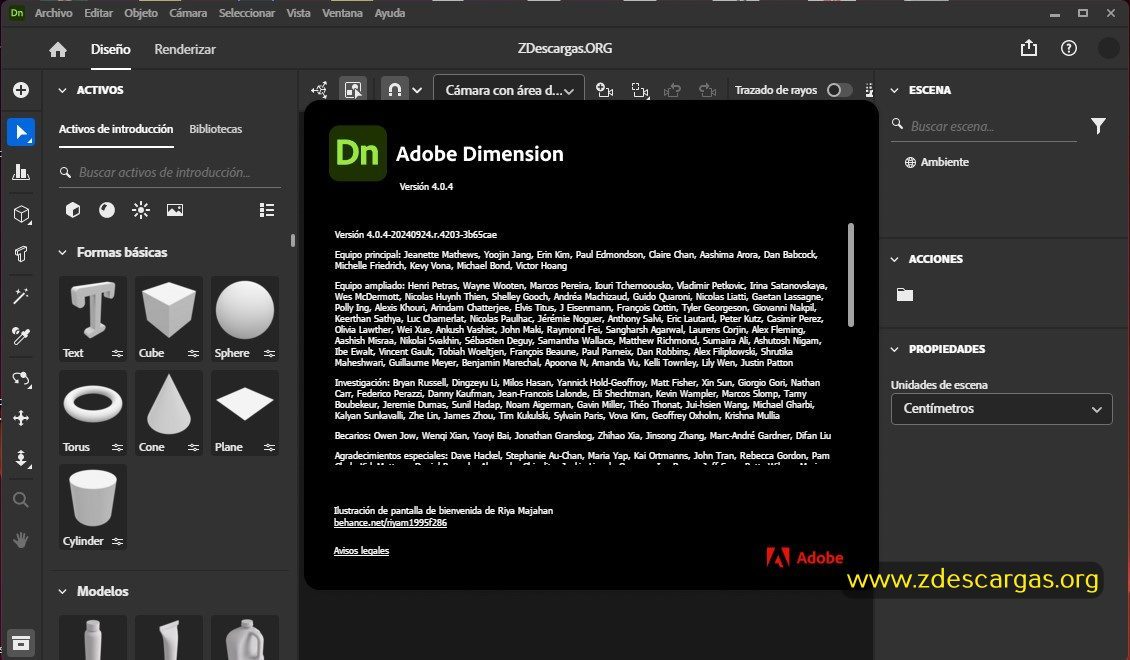Select the cube object tool in left toolbar

21,214
